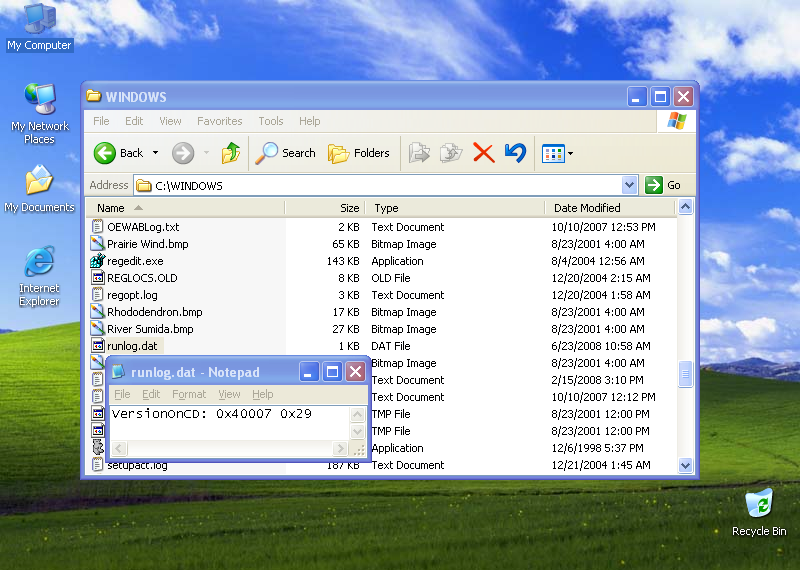This screenshot has height=570, width=800.
Task: Sort files by Size column header
Action: [325, 208]
